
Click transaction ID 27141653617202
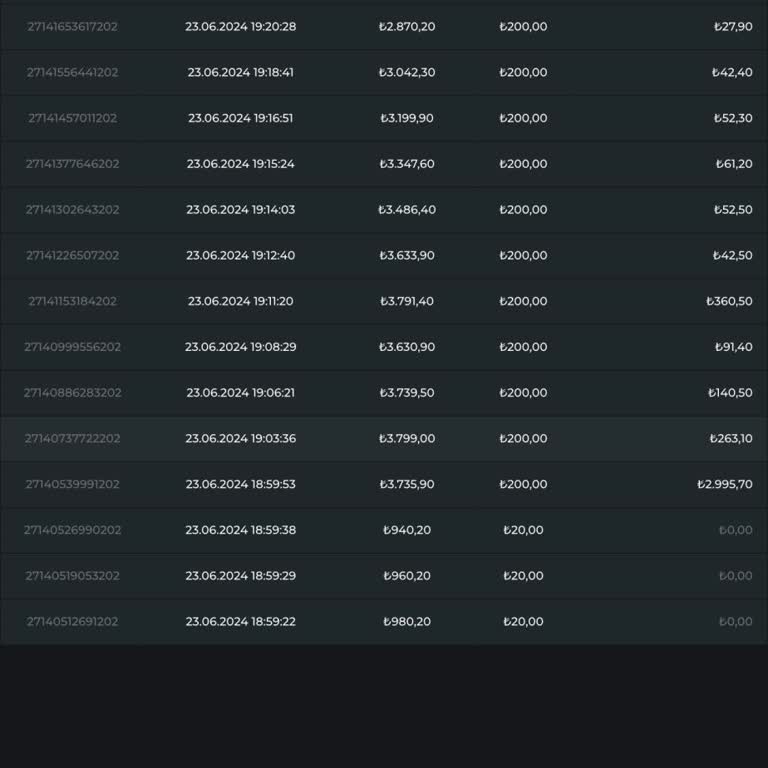coord(72,27)
